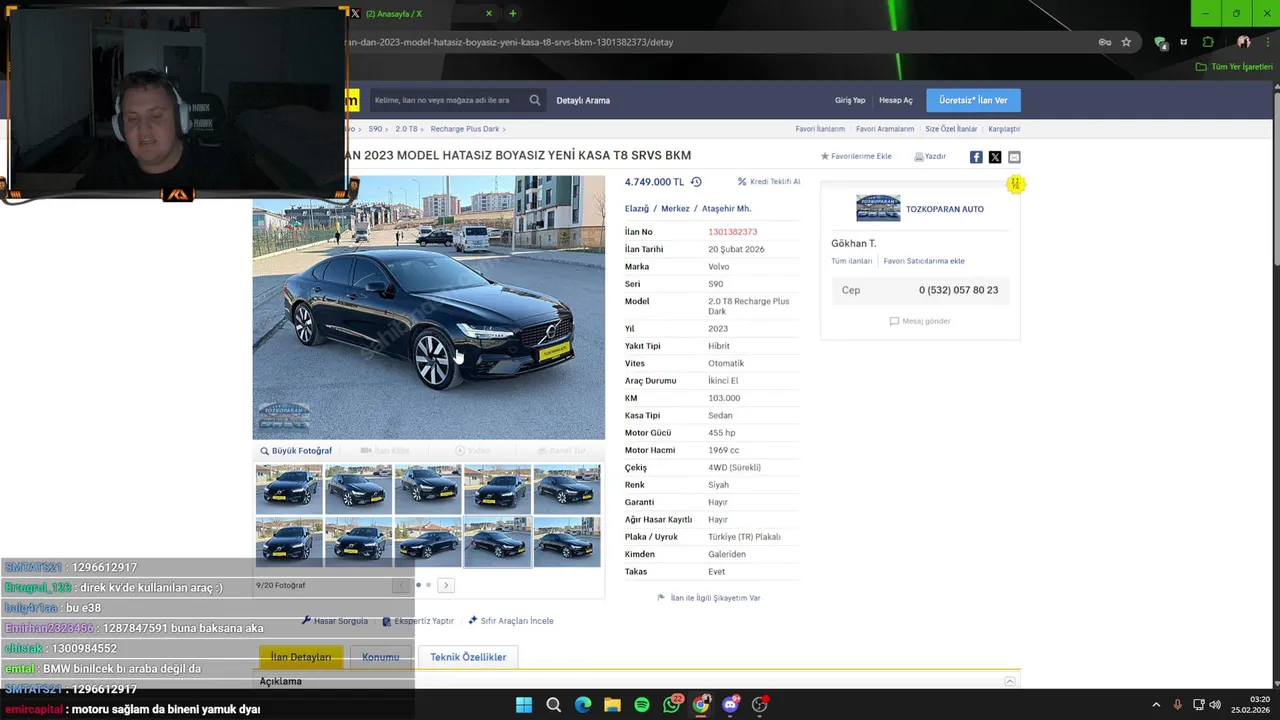Screen dimensions: 1280x720
Task: Click the Ücretsiz İlan Ver button
Action: coord(973,100)
